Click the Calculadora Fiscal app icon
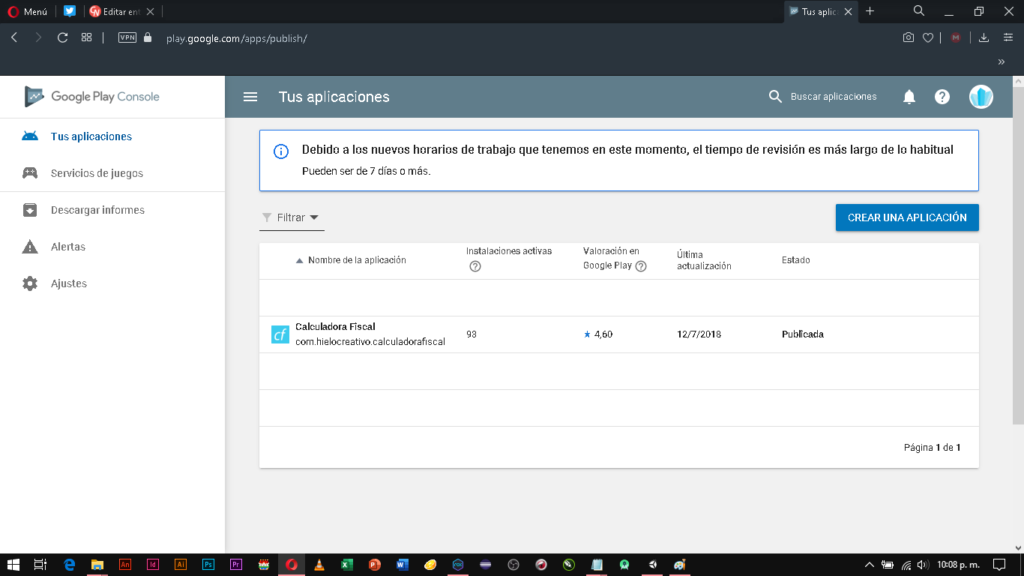1024x576 pixels. (280, 334)
